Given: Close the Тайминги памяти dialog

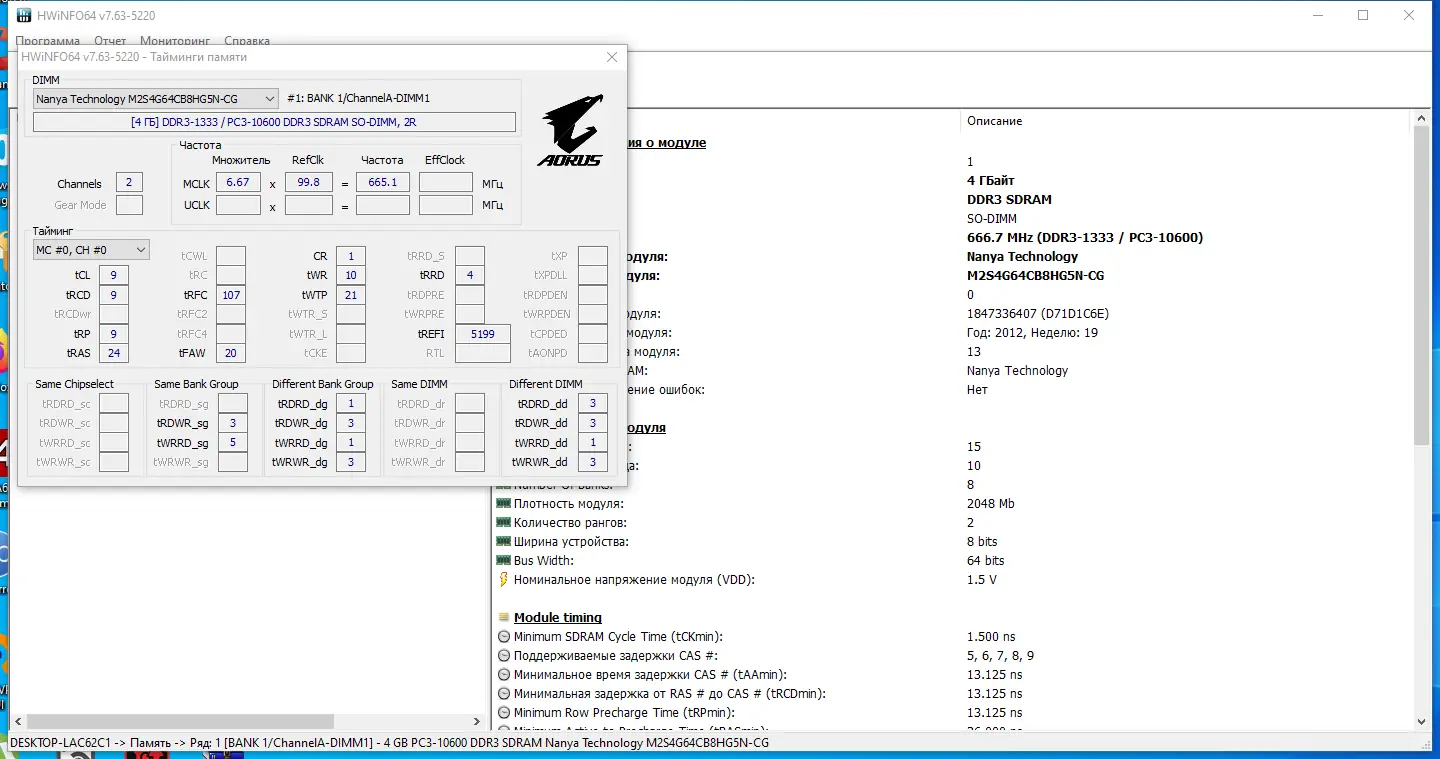Looking at the screenshot, I should tap(612, 57).
